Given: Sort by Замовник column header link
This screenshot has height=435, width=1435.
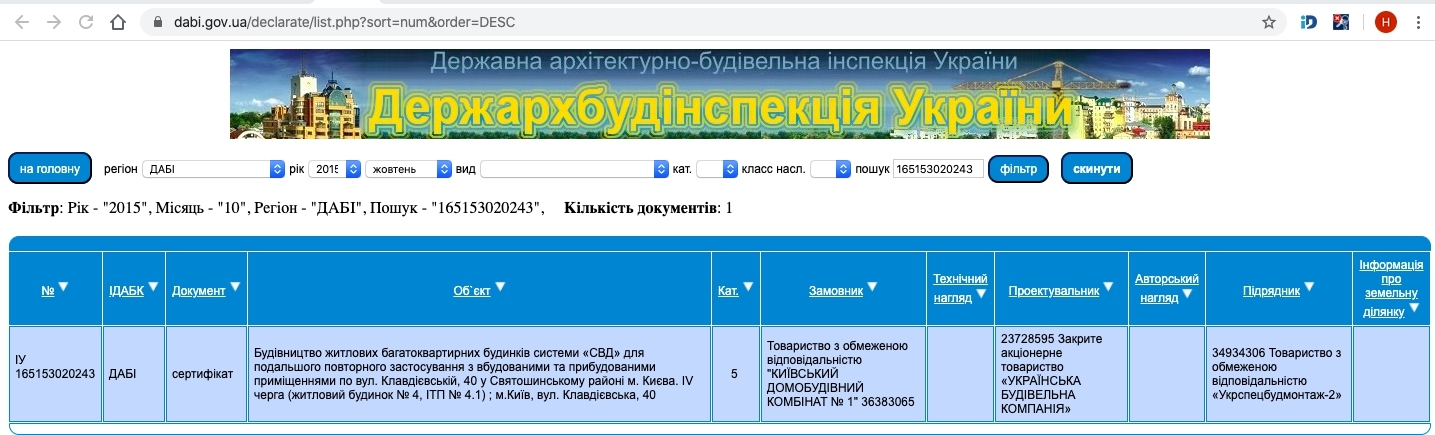Looking at the screenshot, I should click(x=836, y=291).
